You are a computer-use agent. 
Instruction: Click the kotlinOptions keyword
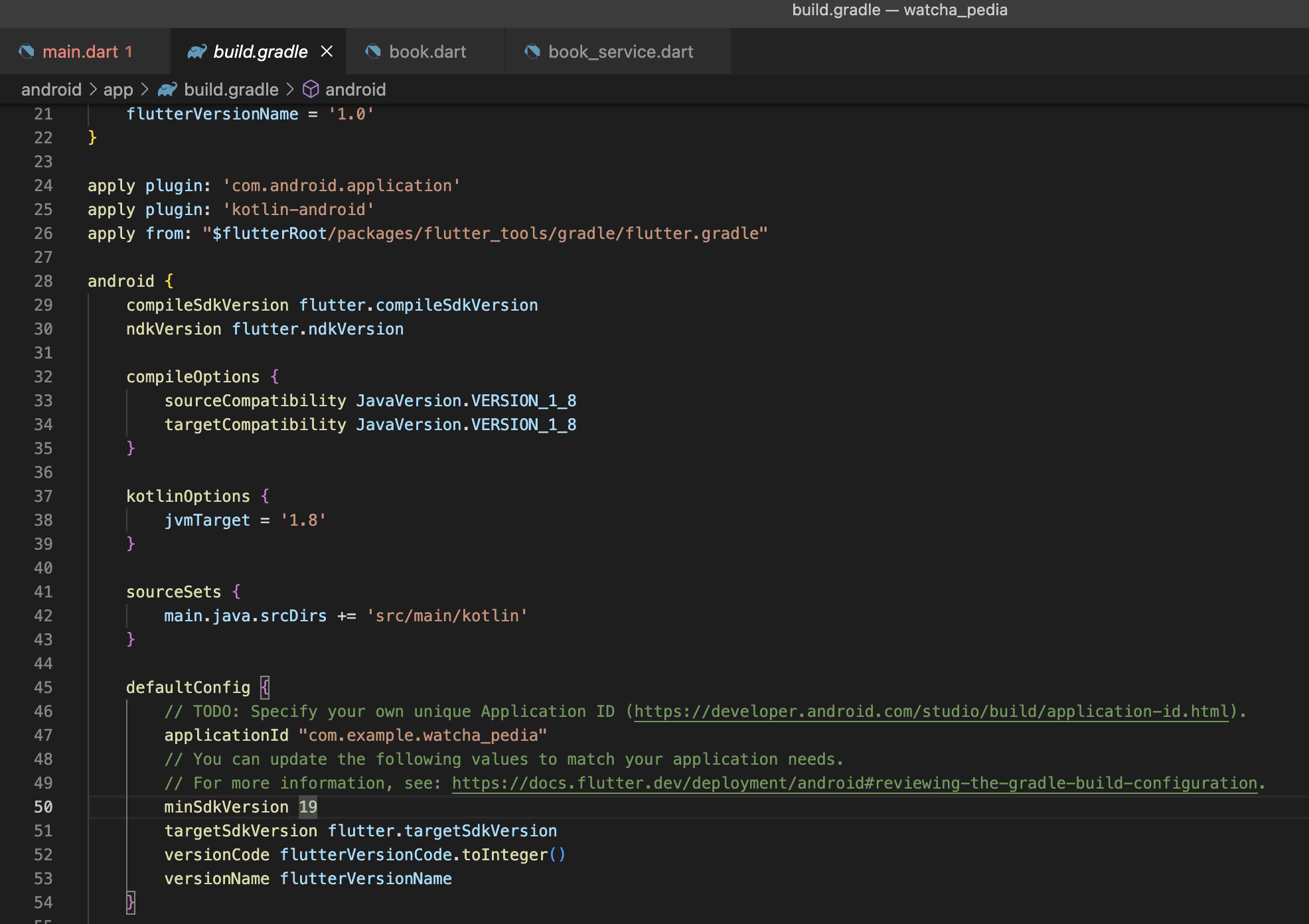pyautogui.click(x=188, y=497)
